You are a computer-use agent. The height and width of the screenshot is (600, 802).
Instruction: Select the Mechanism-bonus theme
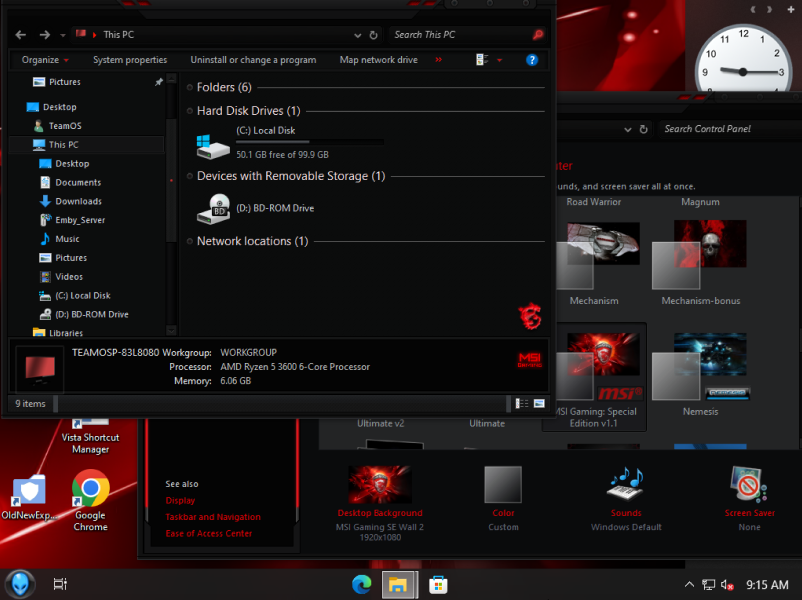coord(700,263)
